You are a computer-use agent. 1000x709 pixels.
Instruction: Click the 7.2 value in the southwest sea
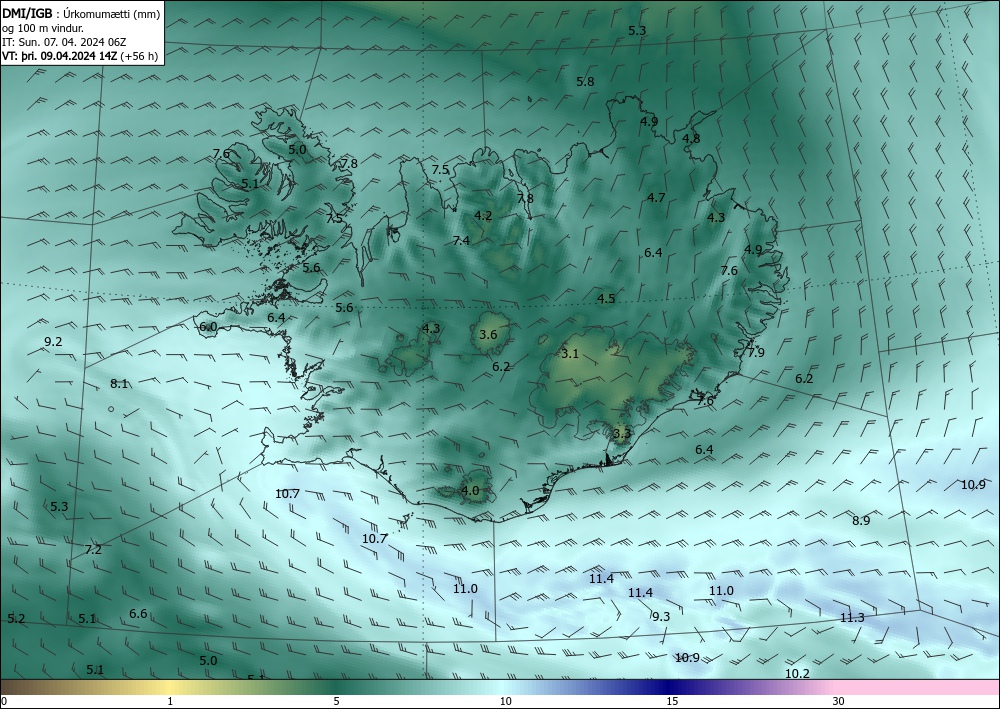click(x=93, y=549)
